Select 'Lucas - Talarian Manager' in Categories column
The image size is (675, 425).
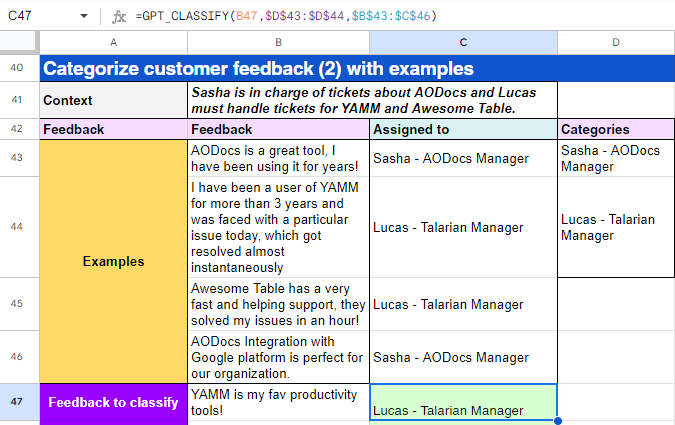(x=616, y=227)
